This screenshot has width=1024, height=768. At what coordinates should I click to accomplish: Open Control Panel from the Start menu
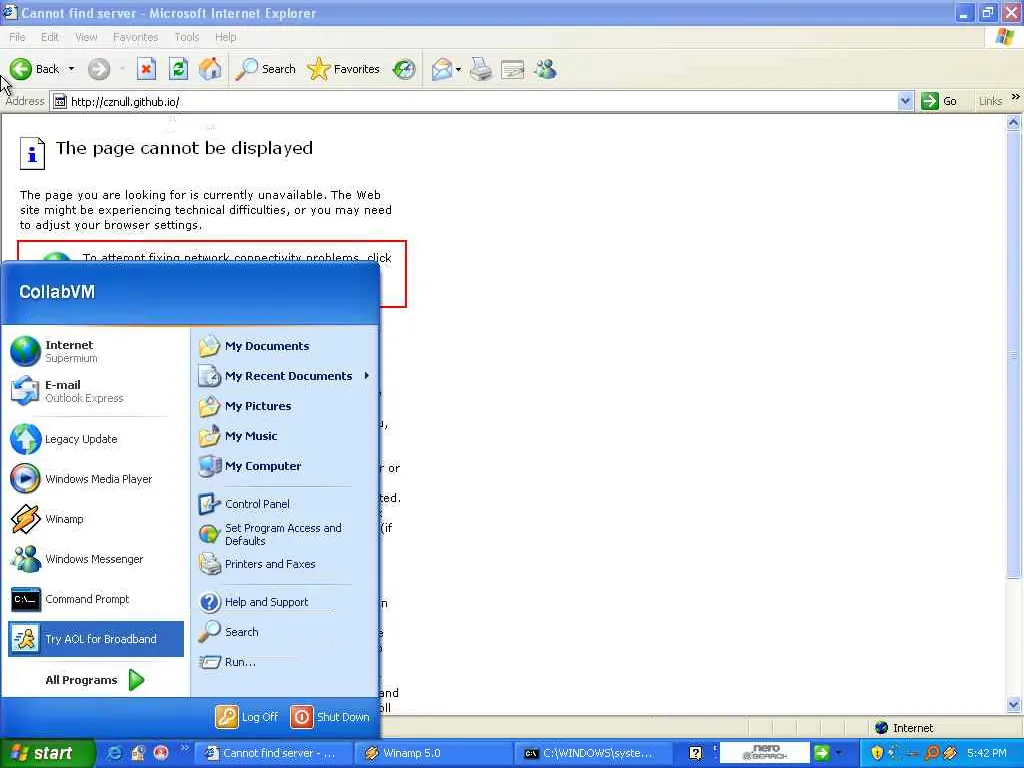(285, 504)
